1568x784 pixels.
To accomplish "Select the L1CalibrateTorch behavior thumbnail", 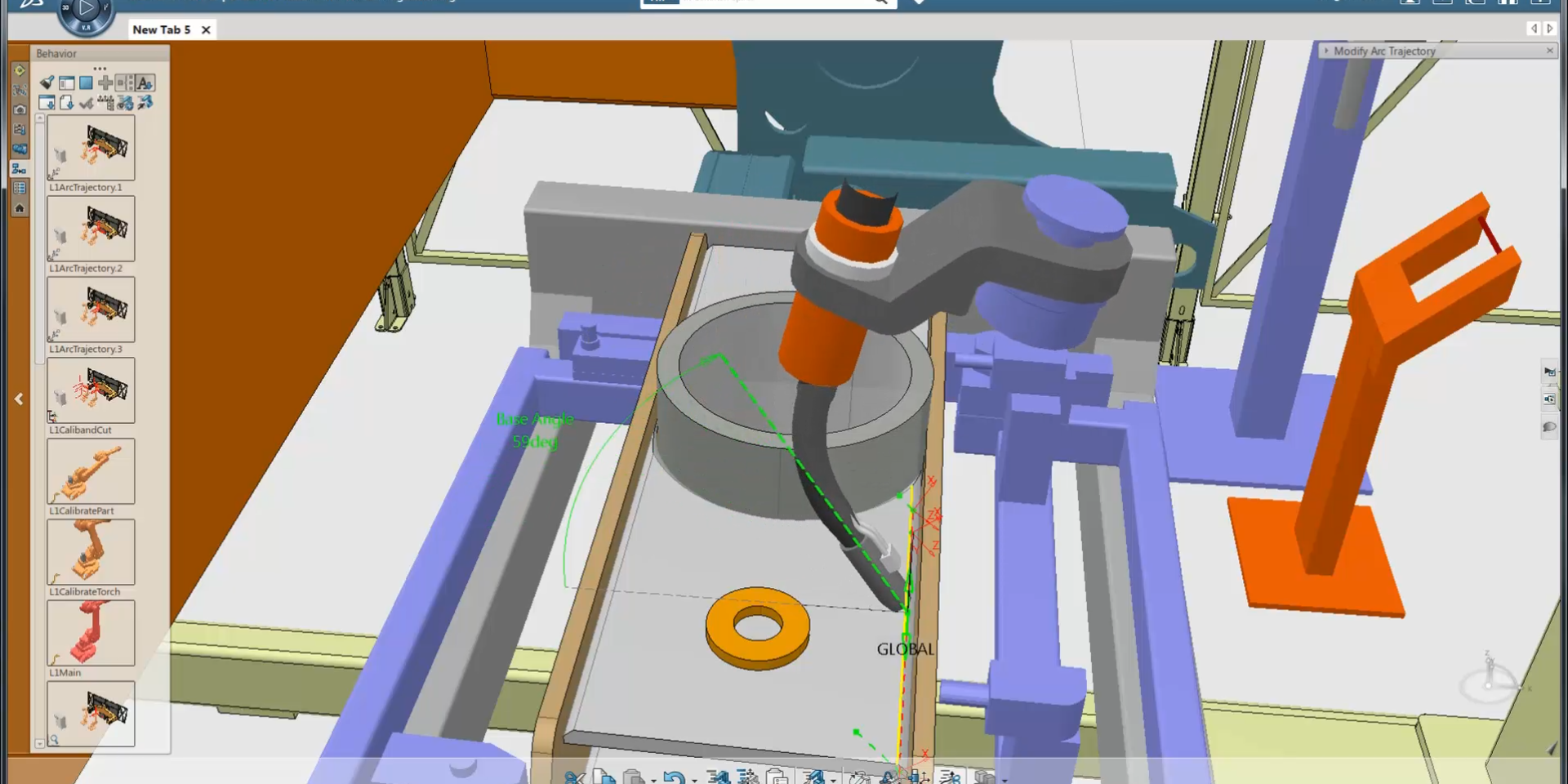I will (x=91, y=552).
